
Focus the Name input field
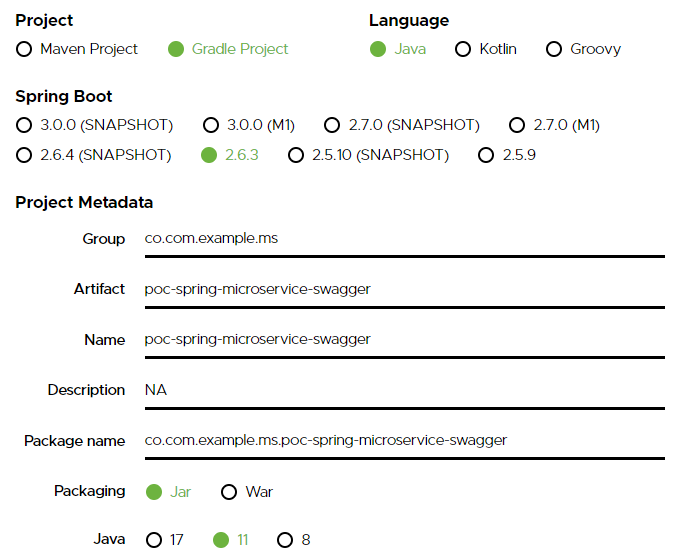[404, 339]
